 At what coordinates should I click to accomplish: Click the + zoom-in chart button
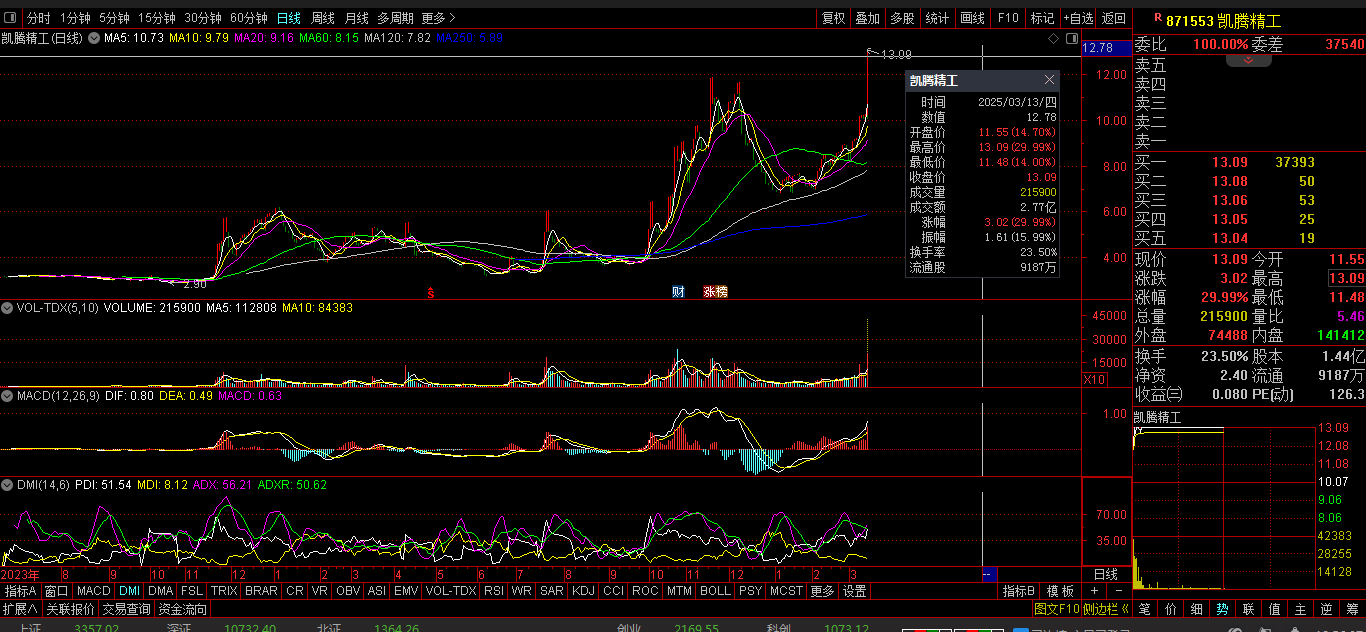click(1094, 591)
